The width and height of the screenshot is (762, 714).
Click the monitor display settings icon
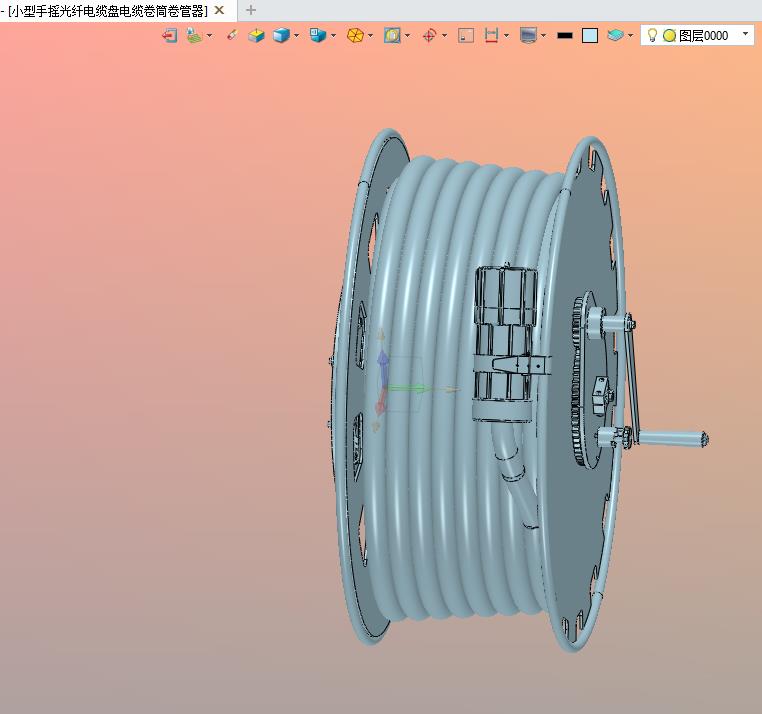(528, 35)
